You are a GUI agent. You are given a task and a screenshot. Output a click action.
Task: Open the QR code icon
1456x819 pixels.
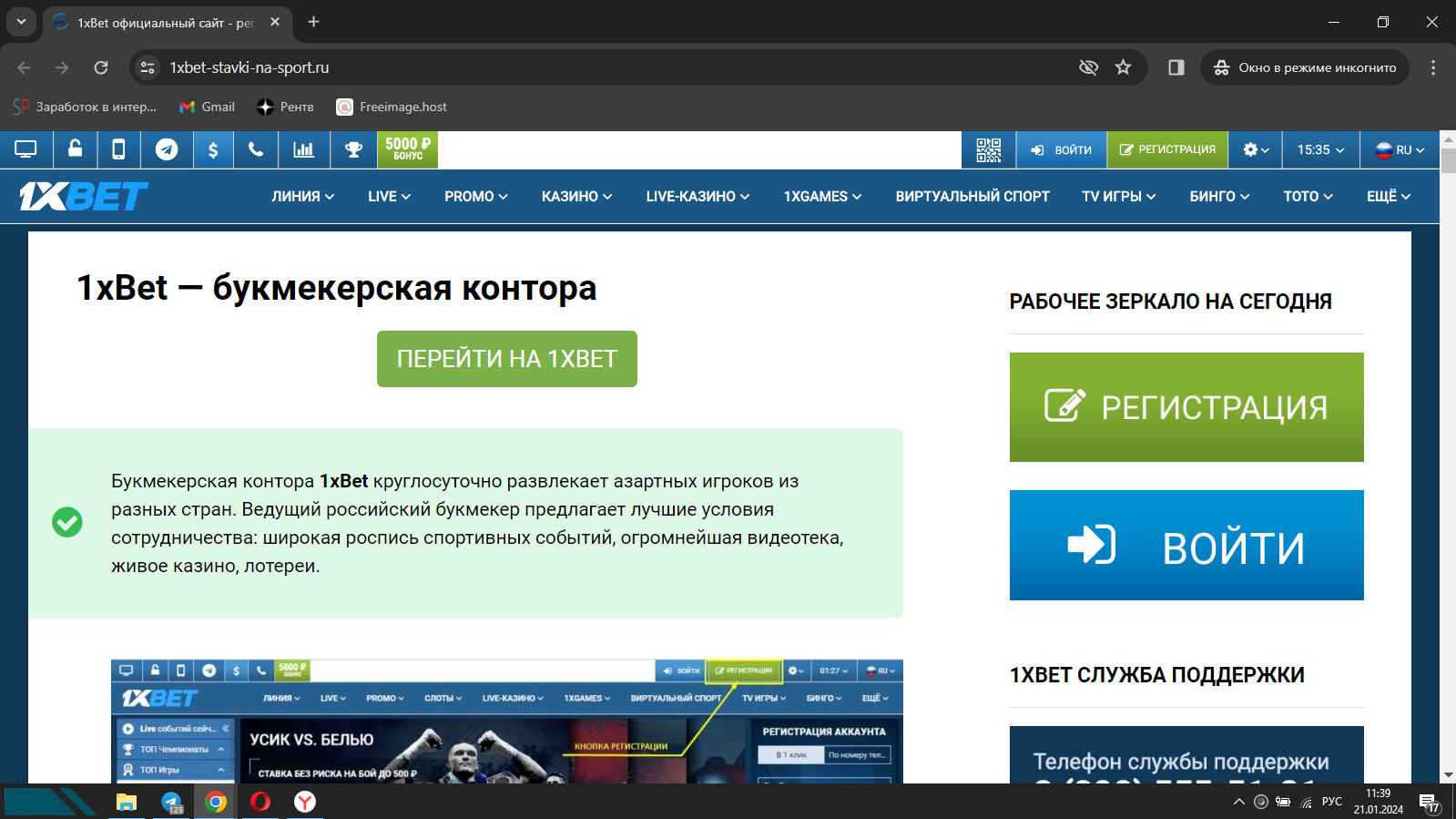(989, 149)
